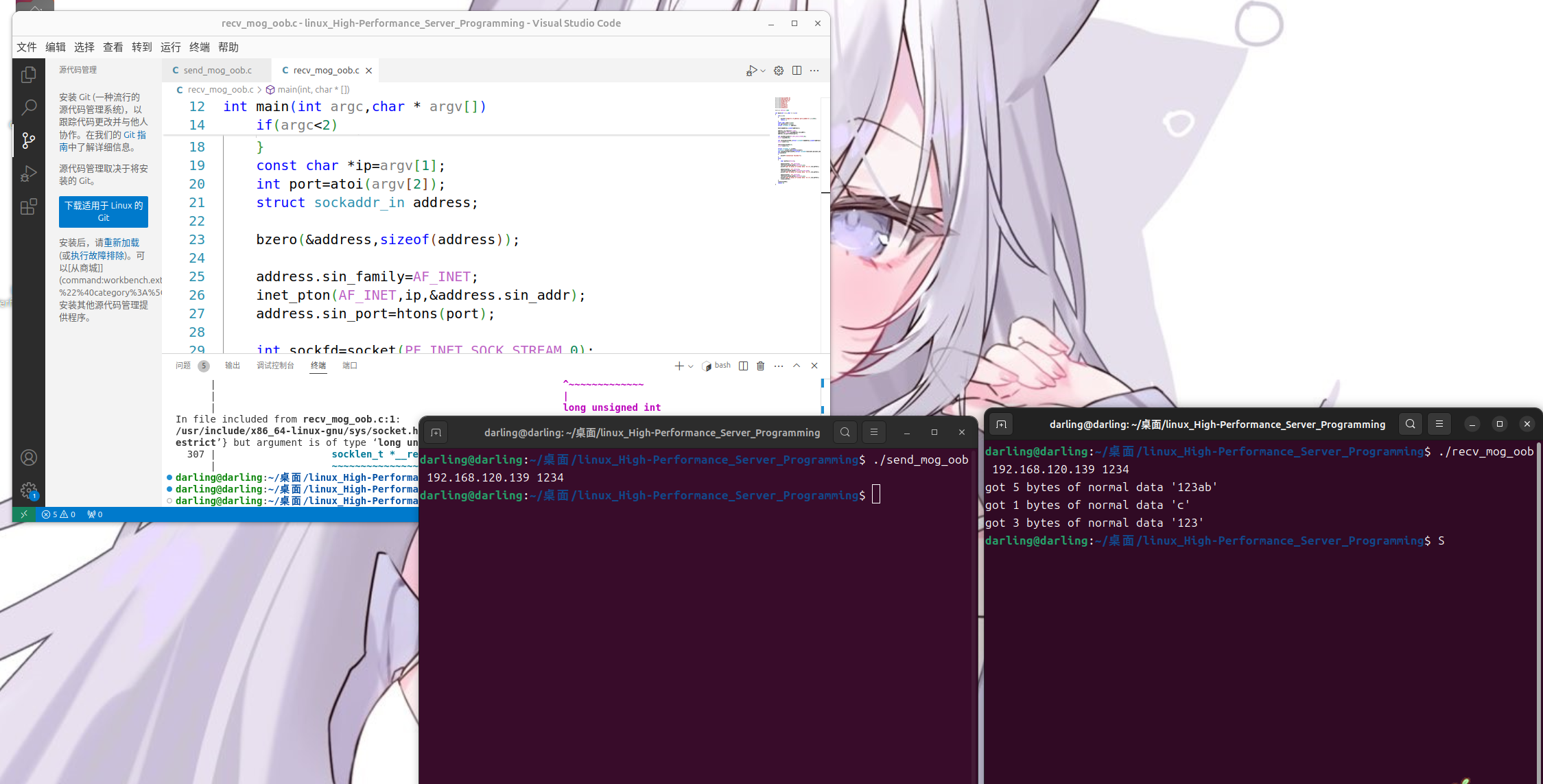Open the 调试控制台 debug console tab
The height and width of the screenshot is (784, 1543).
275,366
